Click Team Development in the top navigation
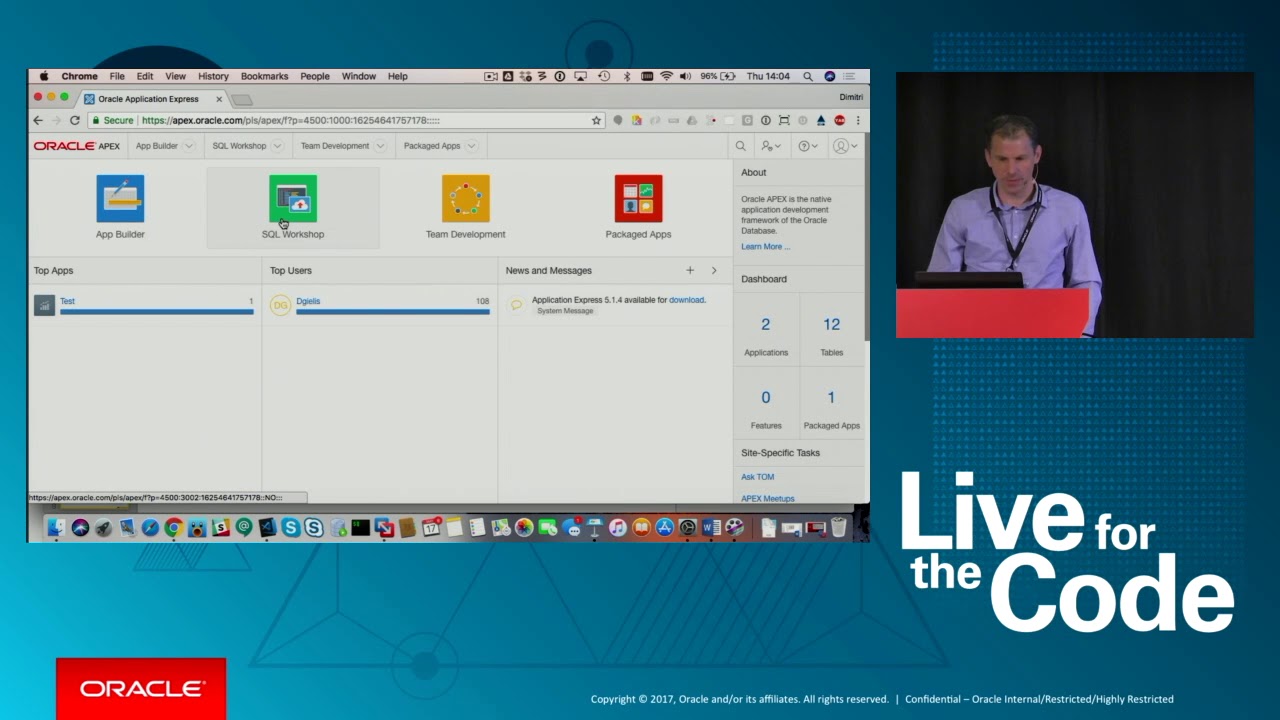 click(335, 146)
